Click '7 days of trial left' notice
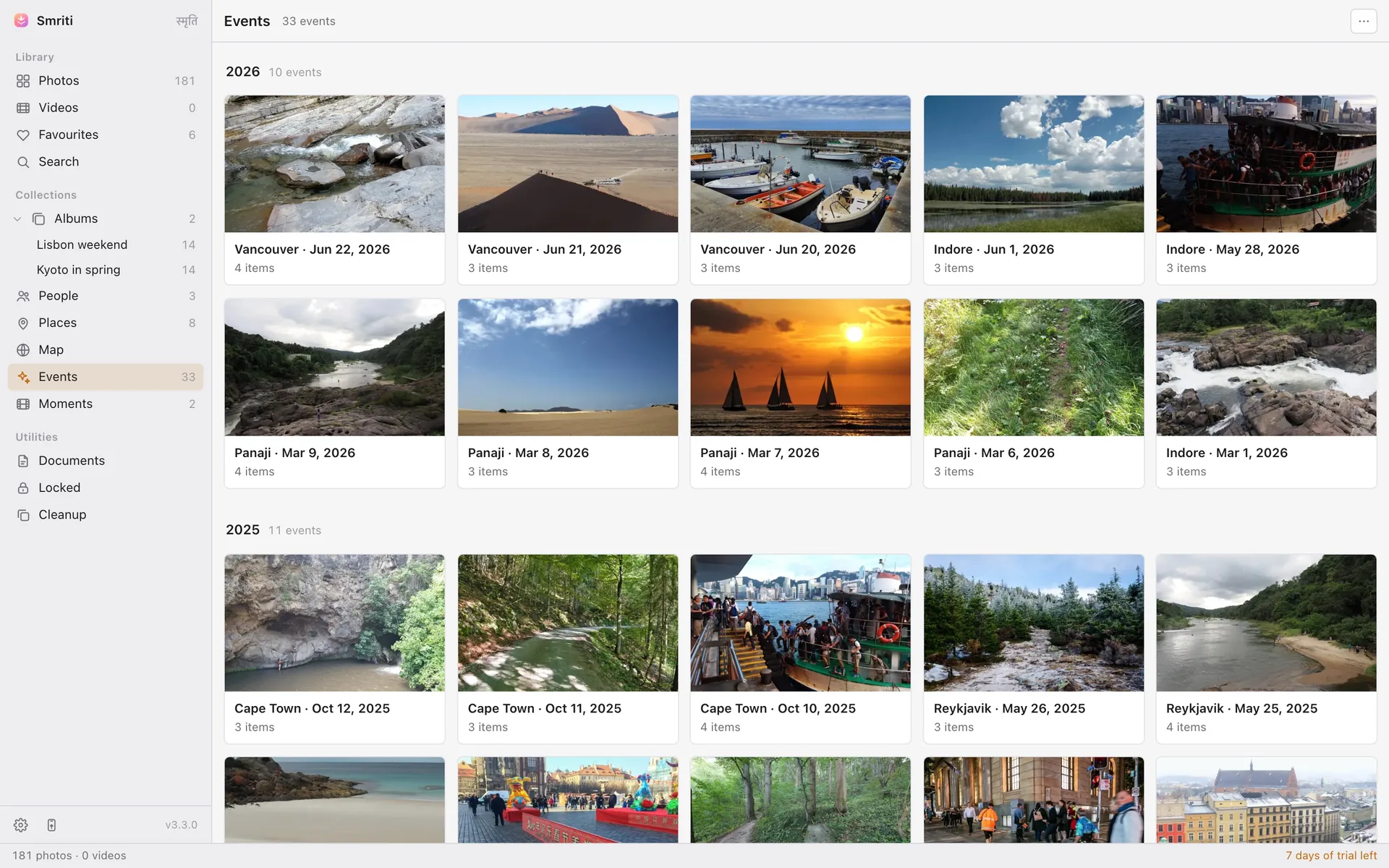 (1330, 856)
